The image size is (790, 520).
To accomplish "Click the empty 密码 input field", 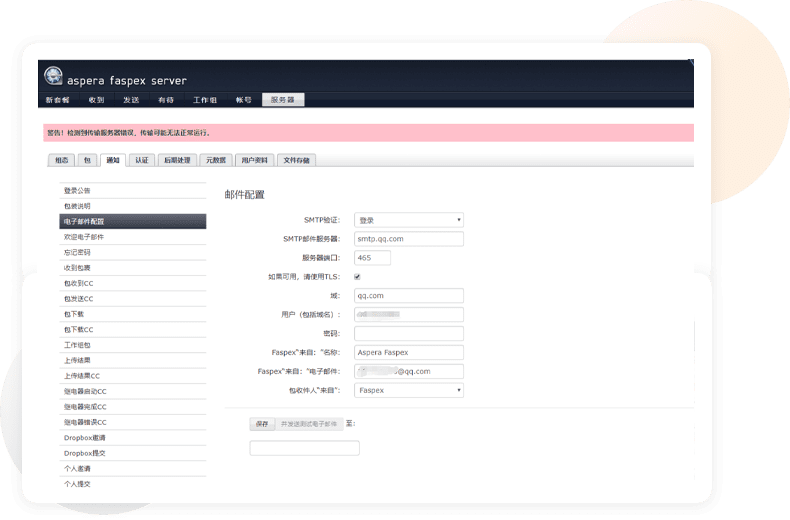I will click(408, 333).
